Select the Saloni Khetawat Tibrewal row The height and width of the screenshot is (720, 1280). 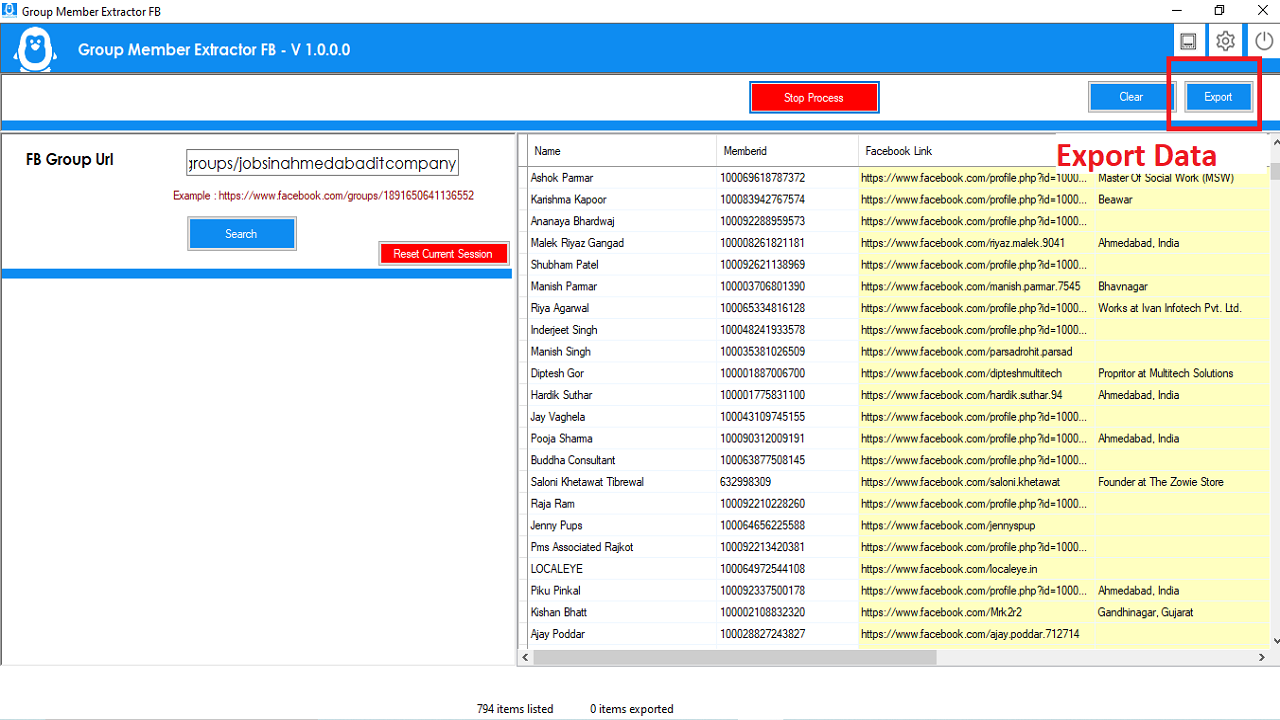pyautogui.click(x=620, y=481)
